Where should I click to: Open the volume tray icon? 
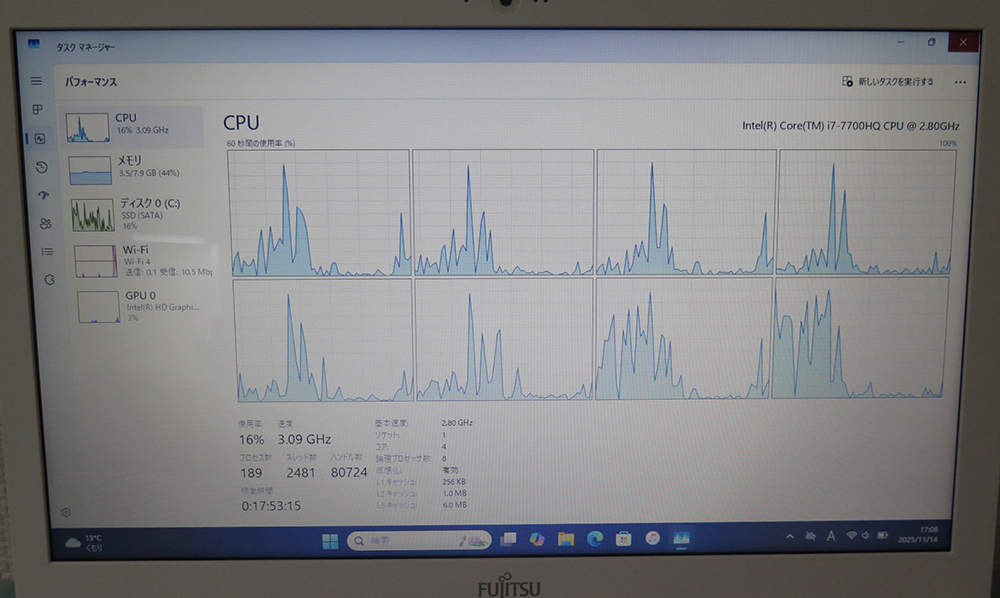coord(866,536)
